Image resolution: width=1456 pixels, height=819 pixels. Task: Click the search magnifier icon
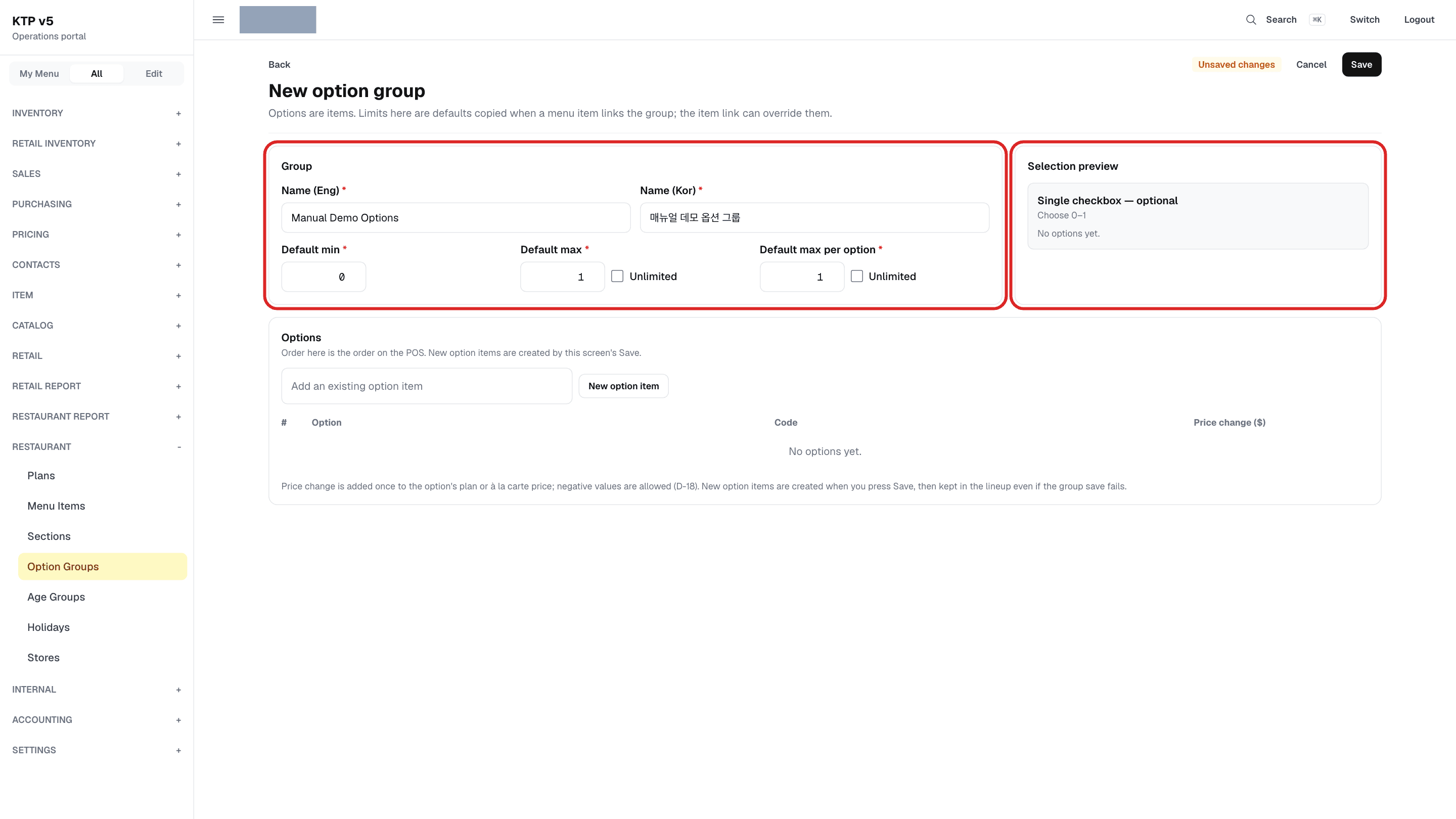(x=1251, y=20)
